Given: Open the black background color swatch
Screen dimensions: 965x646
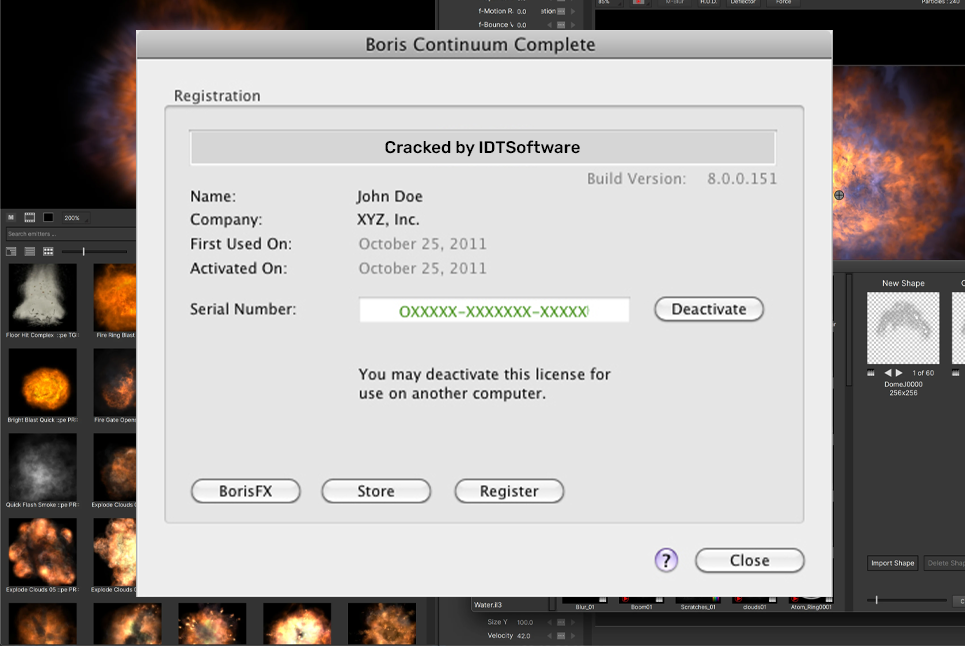Looking at the screenshot, I should click(x=48, y=217).
